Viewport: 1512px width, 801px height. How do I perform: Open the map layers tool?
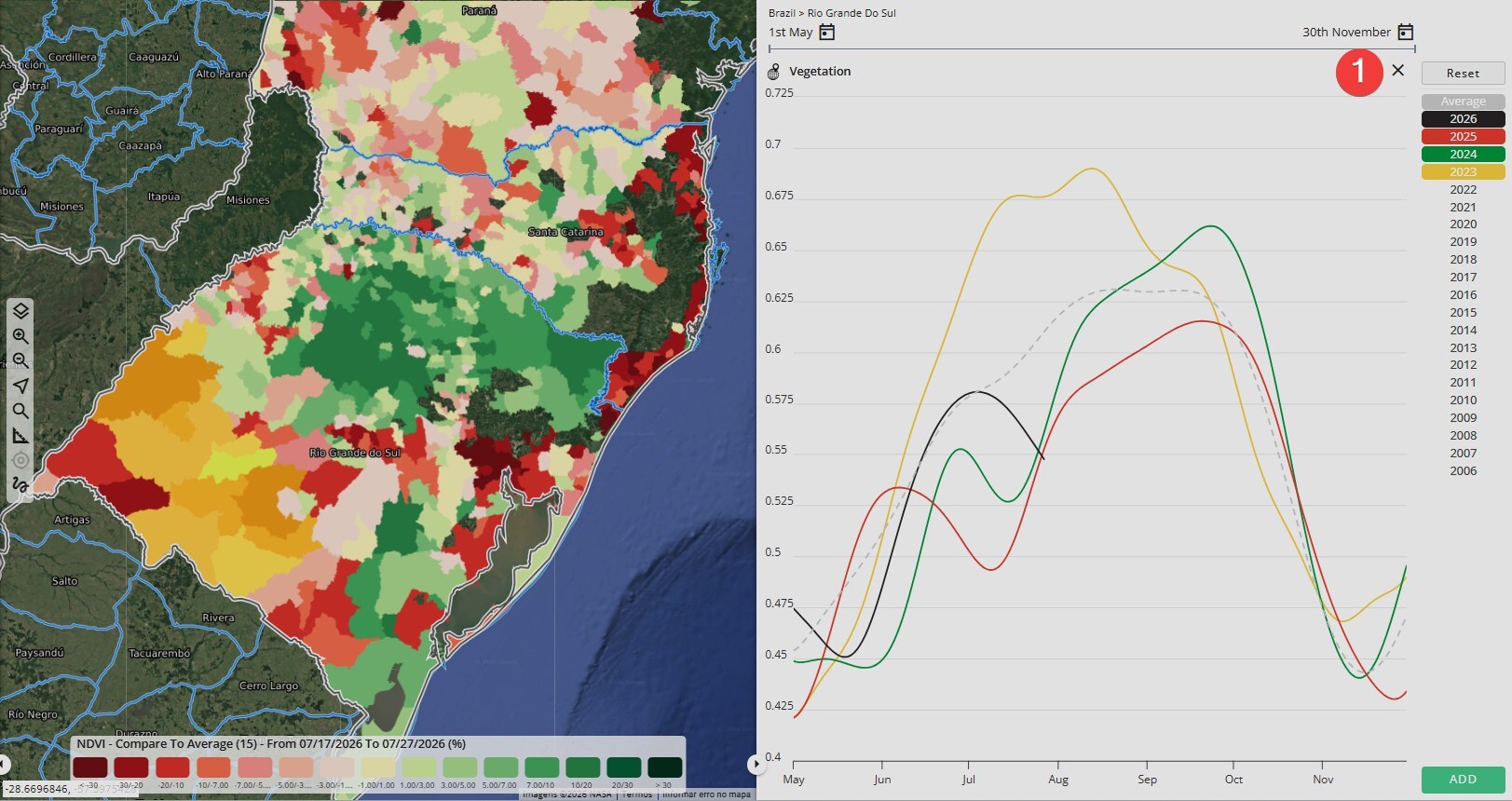click(20, 311)
